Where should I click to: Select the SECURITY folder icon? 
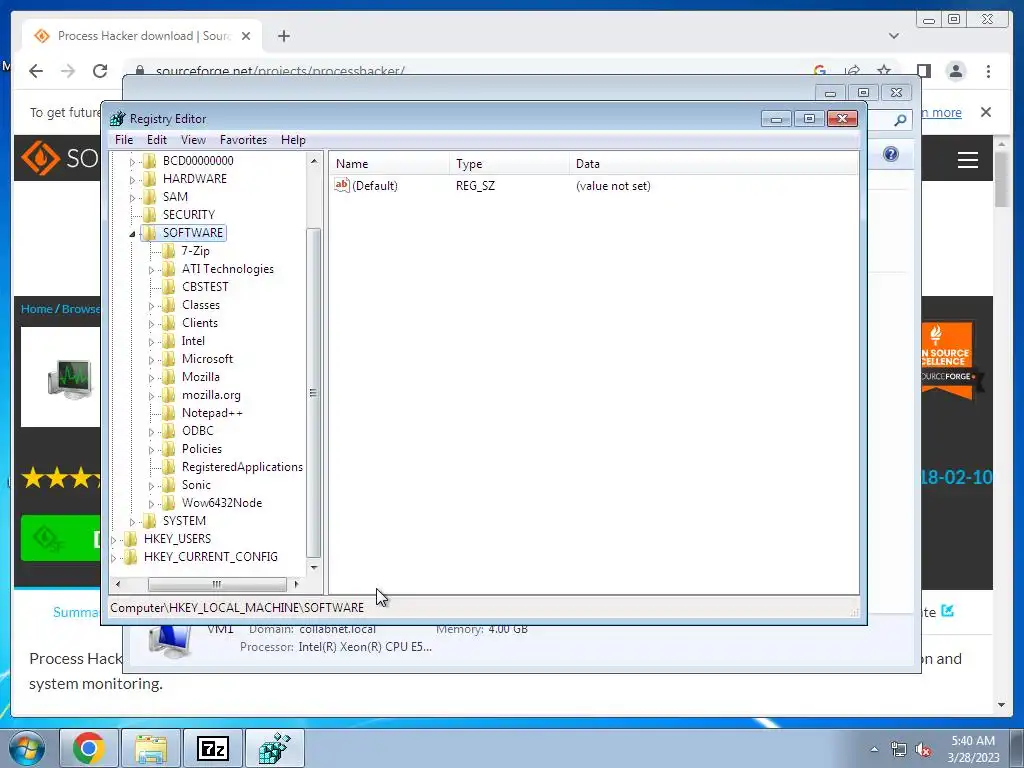pyautogui.click(x=150, y=215)
